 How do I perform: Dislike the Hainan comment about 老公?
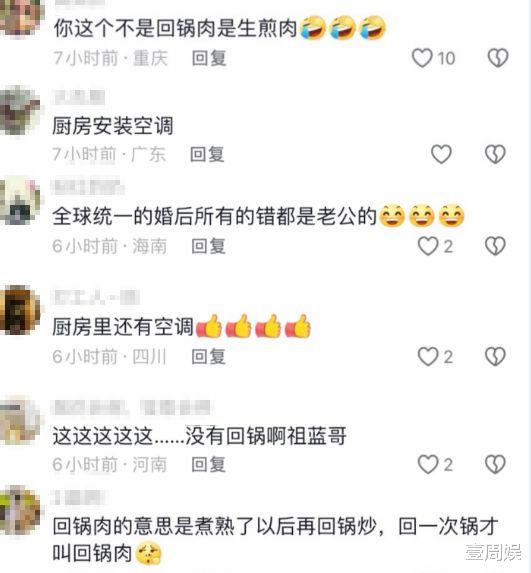495,246
